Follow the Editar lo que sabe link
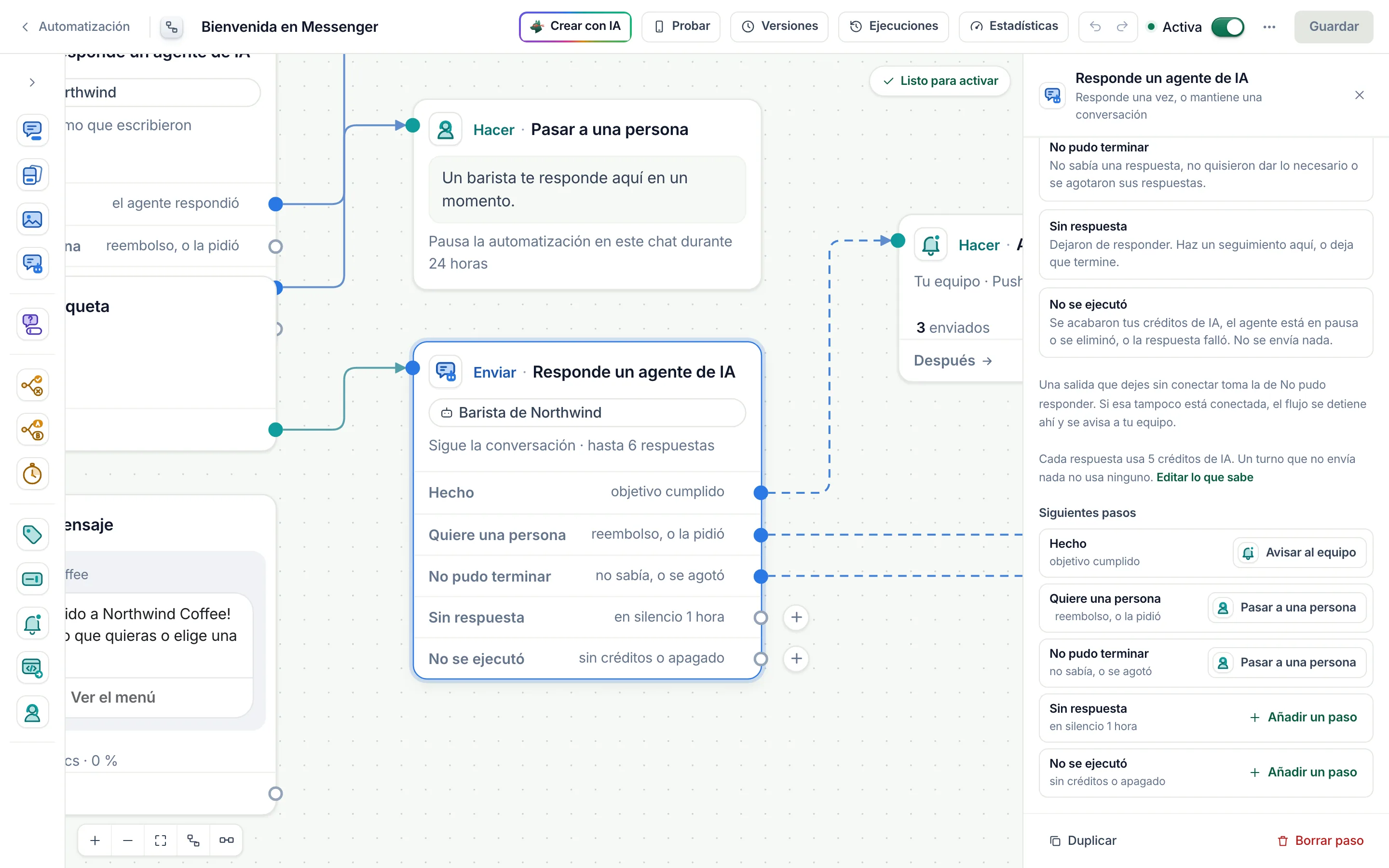 pos(1204,477)
